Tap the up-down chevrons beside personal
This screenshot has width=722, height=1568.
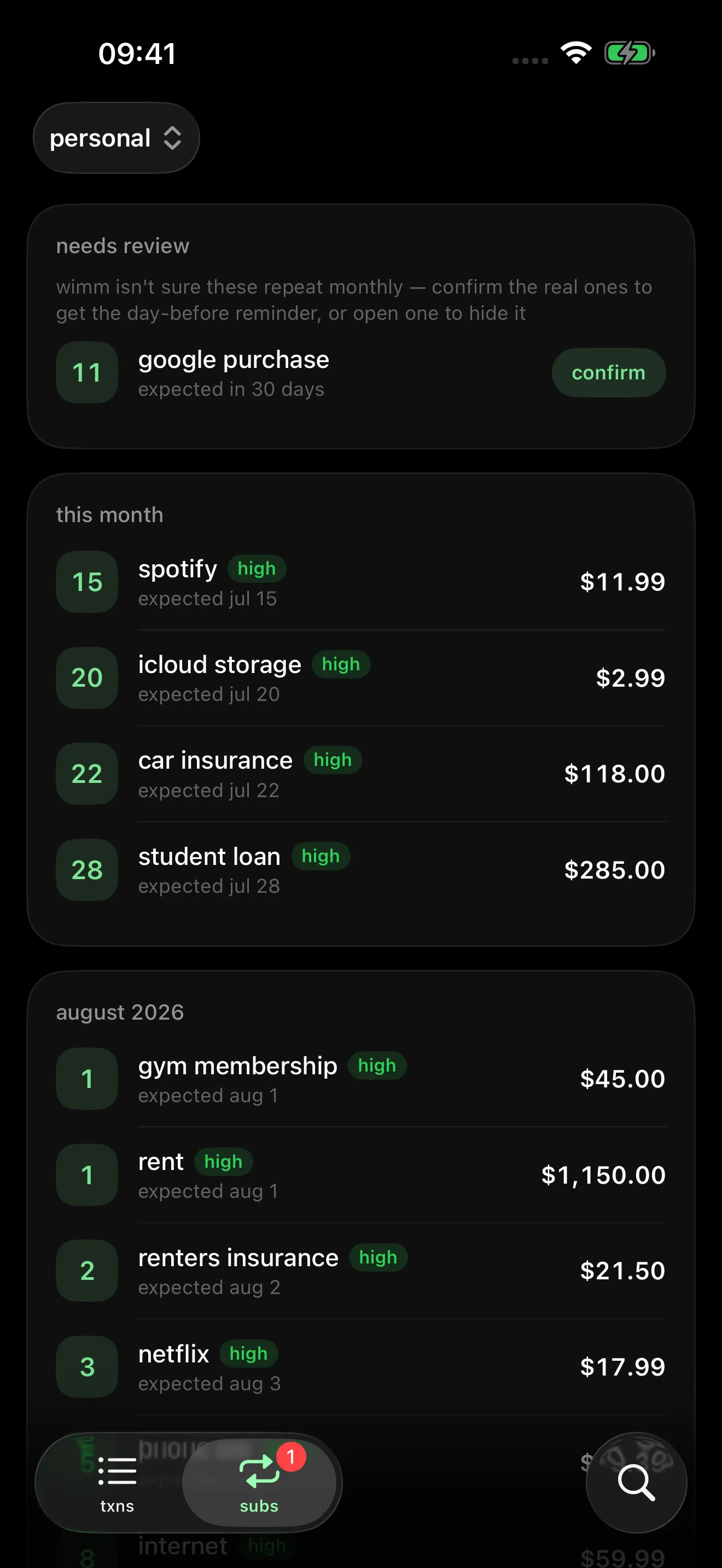[x=172, y=138]
